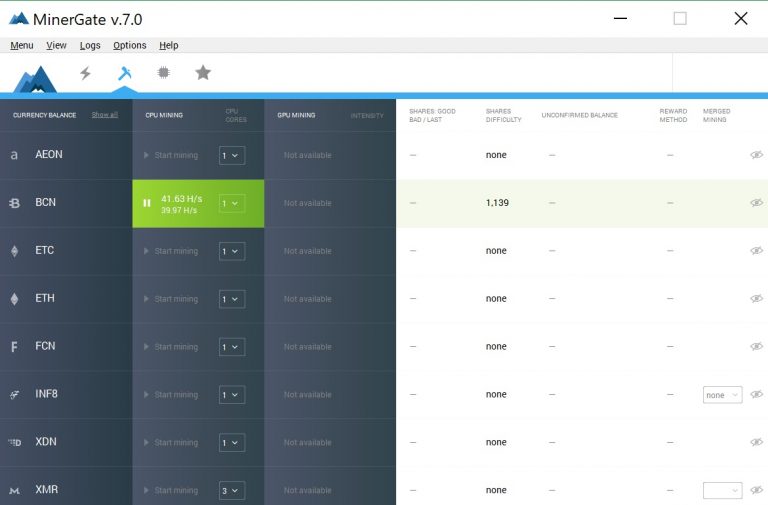
Task: Click the Currency Balance column header
Action: pyautogui.click(x=45, y=115)
